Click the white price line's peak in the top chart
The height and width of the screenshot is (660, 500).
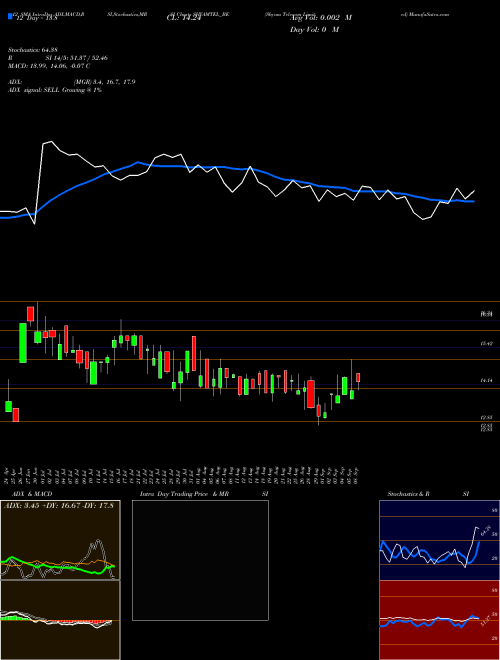click(x=51, y=142)
